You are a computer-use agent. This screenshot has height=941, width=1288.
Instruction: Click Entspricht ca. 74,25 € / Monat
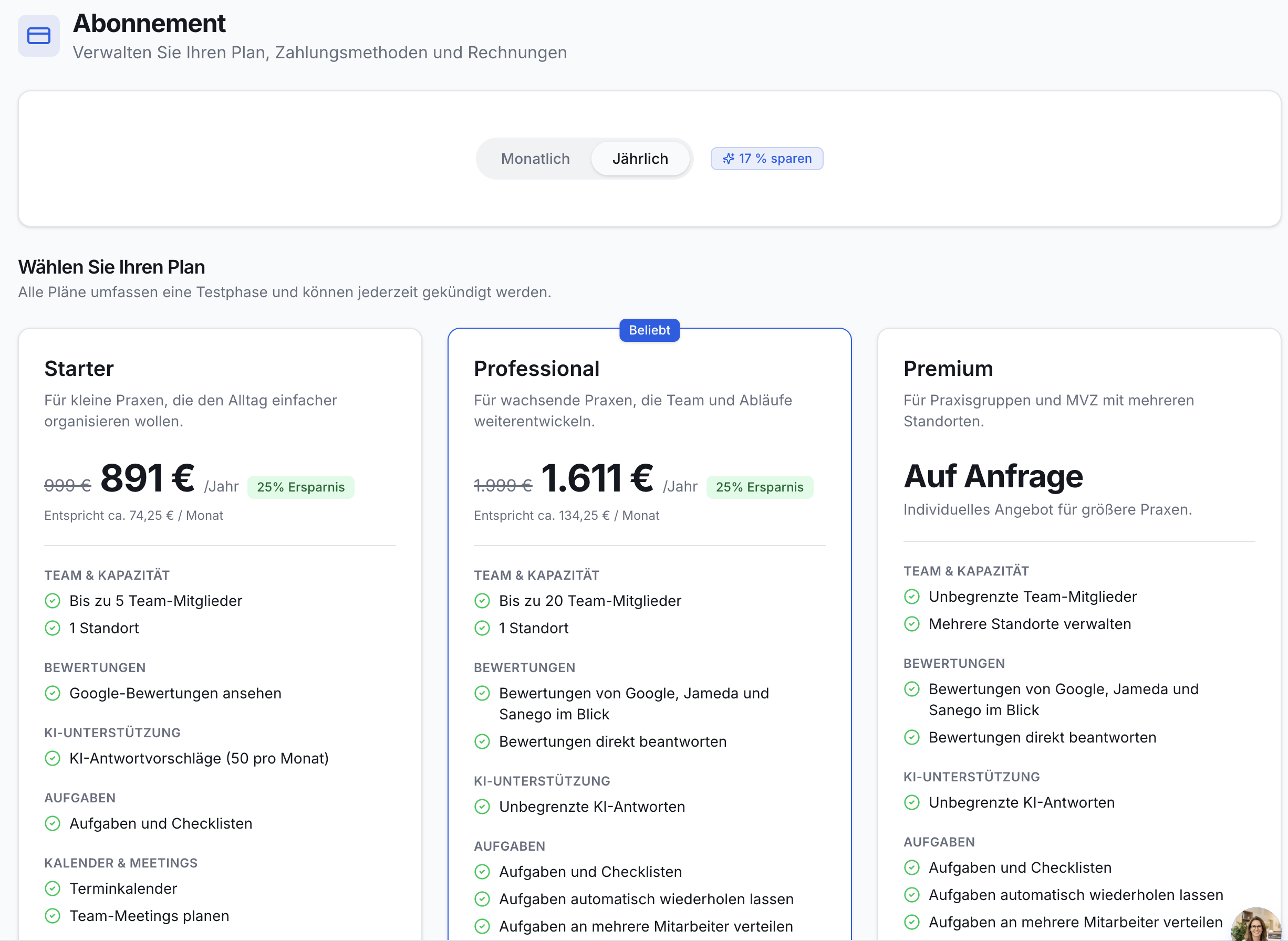tap(133, 516)
